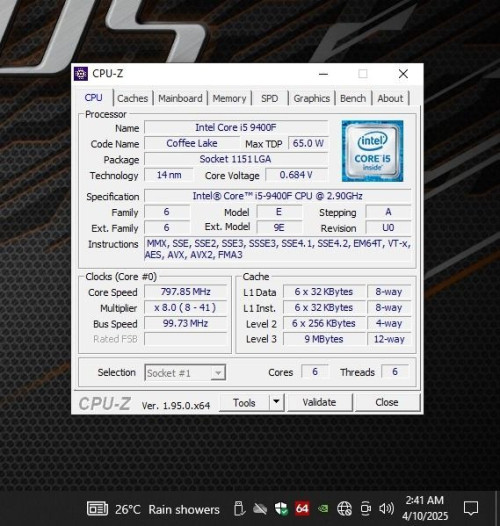Click the 26°C Rain showers weather text
This screenshot has width=500, height=526.
click(x=167, y=510)
